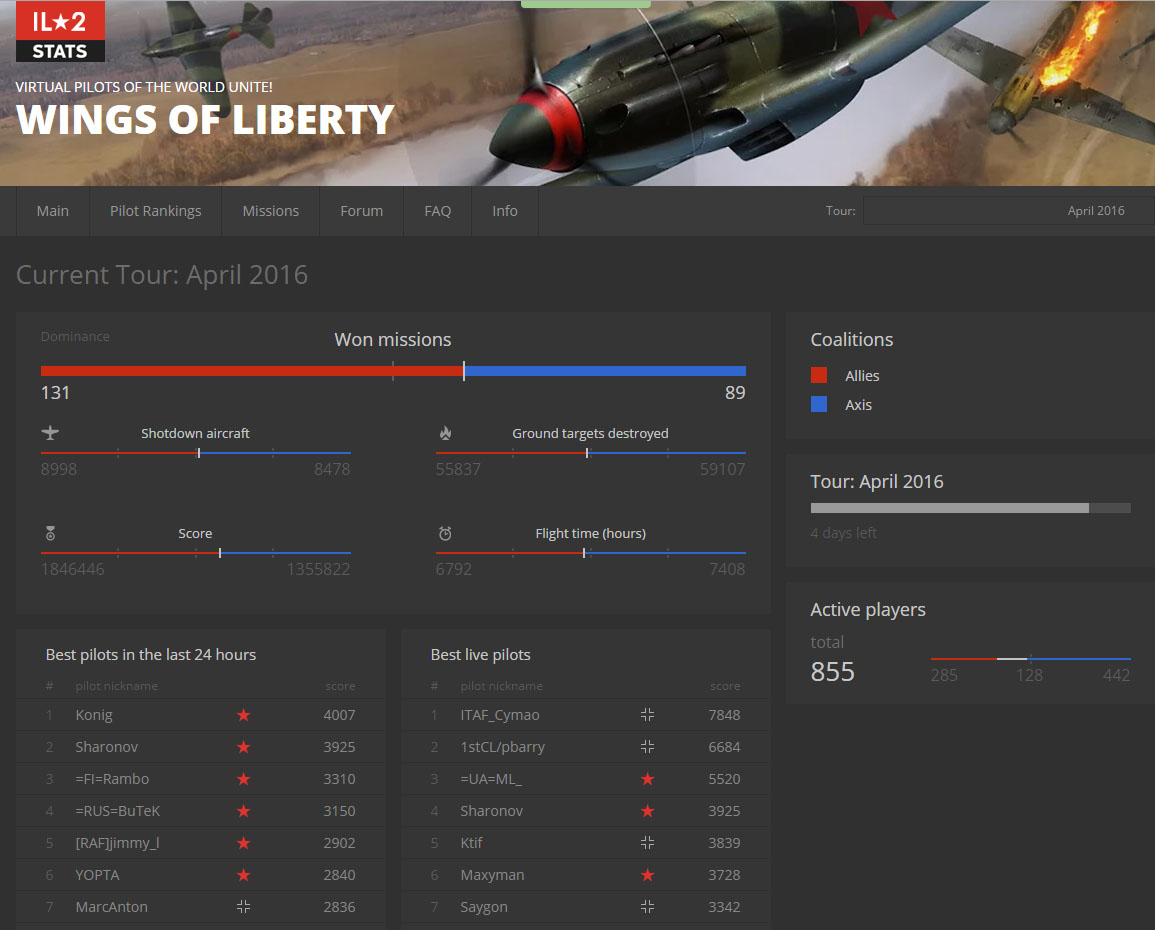Click the shotdown aircraft plane icon

pos(51,433)
